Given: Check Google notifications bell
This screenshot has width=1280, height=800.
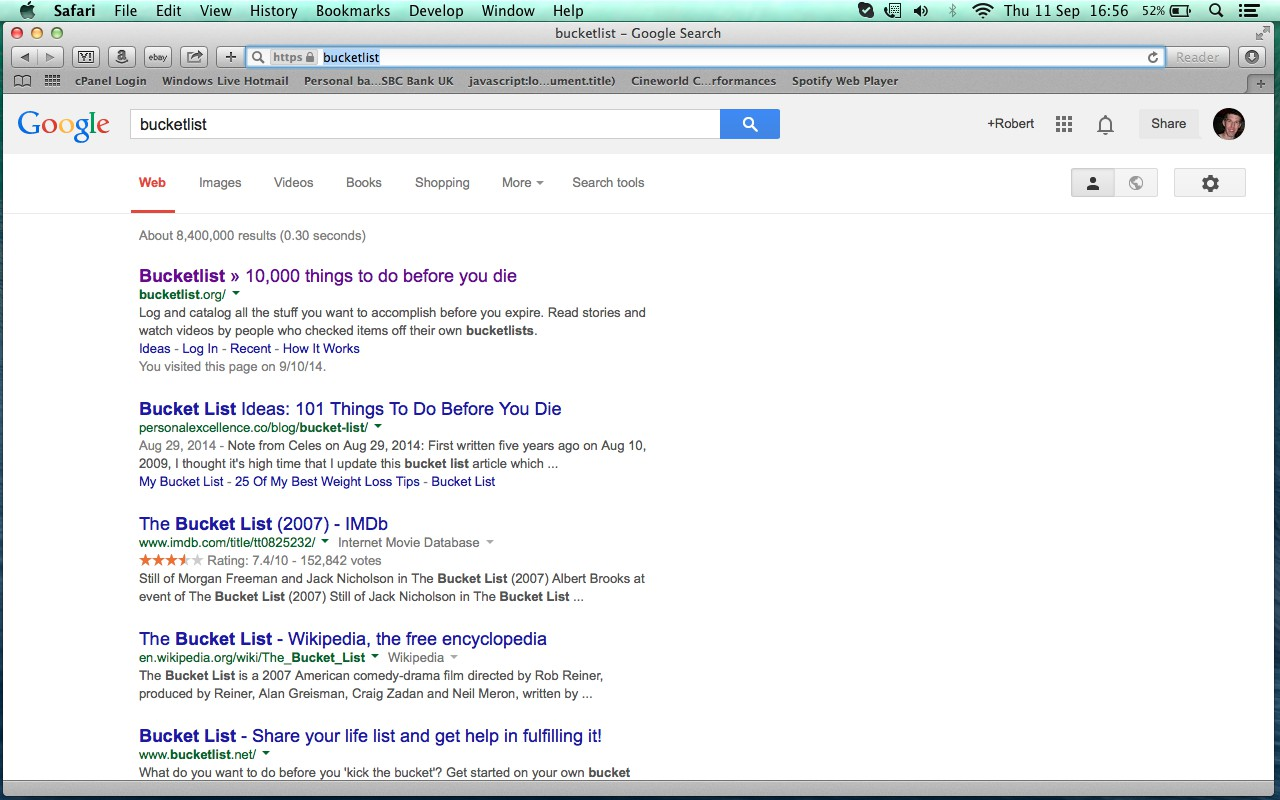Looking at the screenshot, I should coord(1105,124).
